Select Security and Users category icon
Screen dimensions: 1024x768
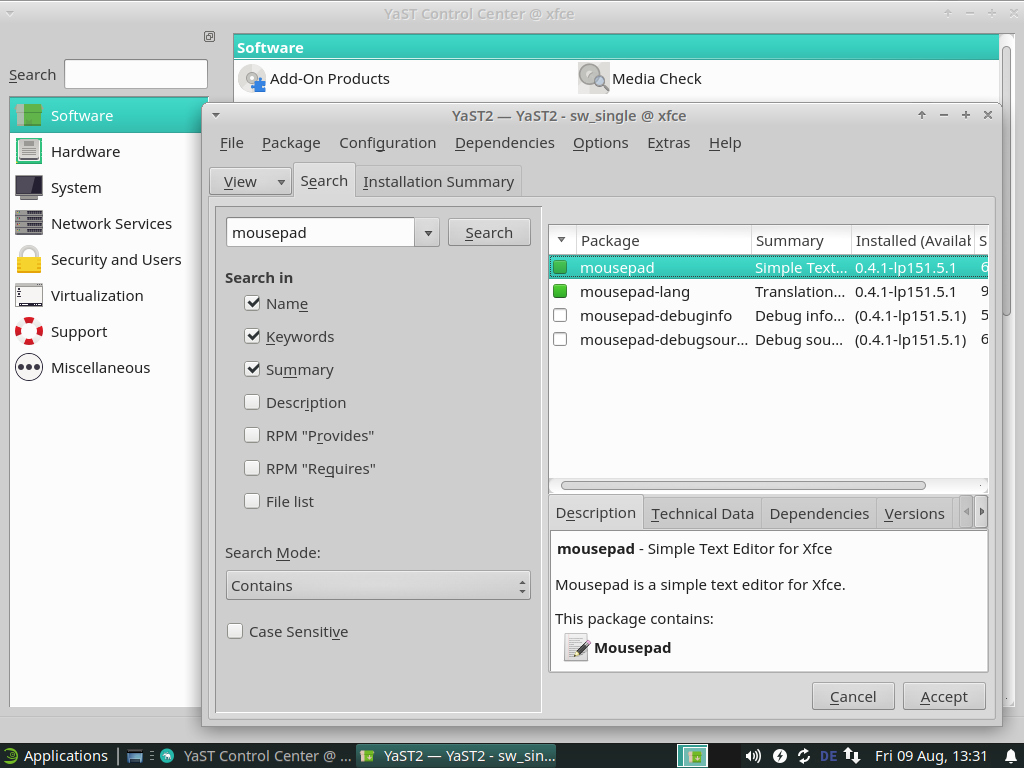[29, 260]
